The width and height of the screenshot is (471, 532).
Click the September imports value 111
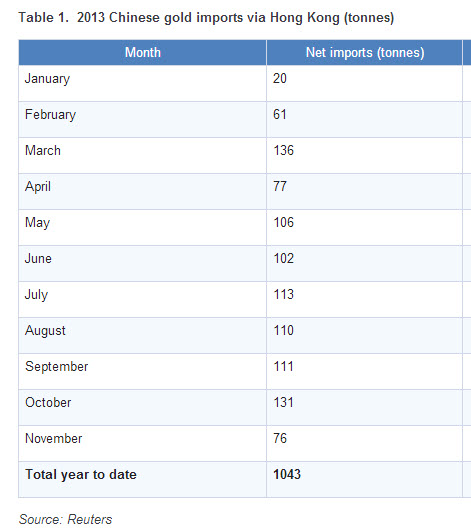pos(284,366)
